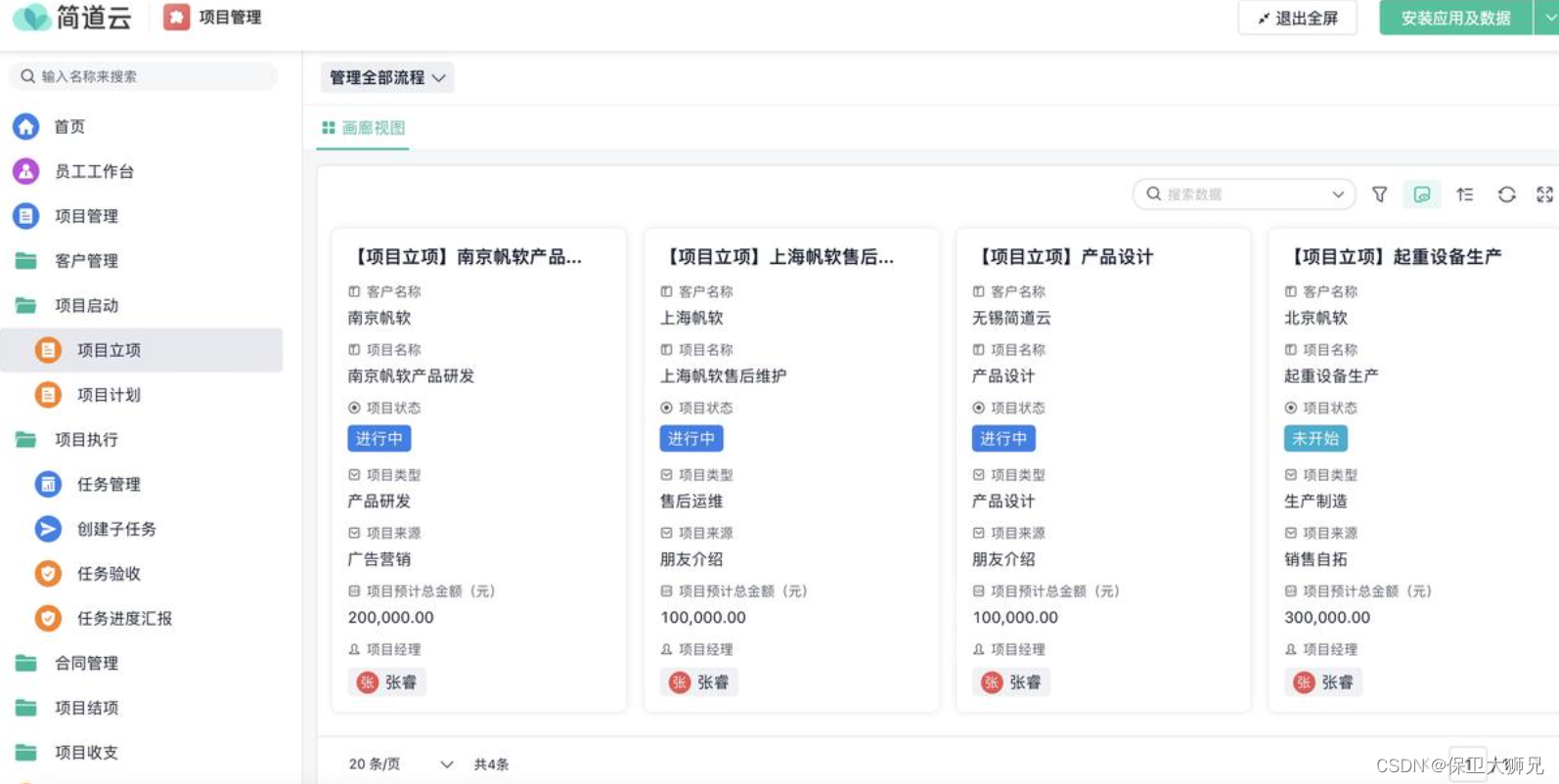The image size is (1559, 784).
Task: Open dropdown arrow beside 安装应用及数据
Action: coord(1547,18)
